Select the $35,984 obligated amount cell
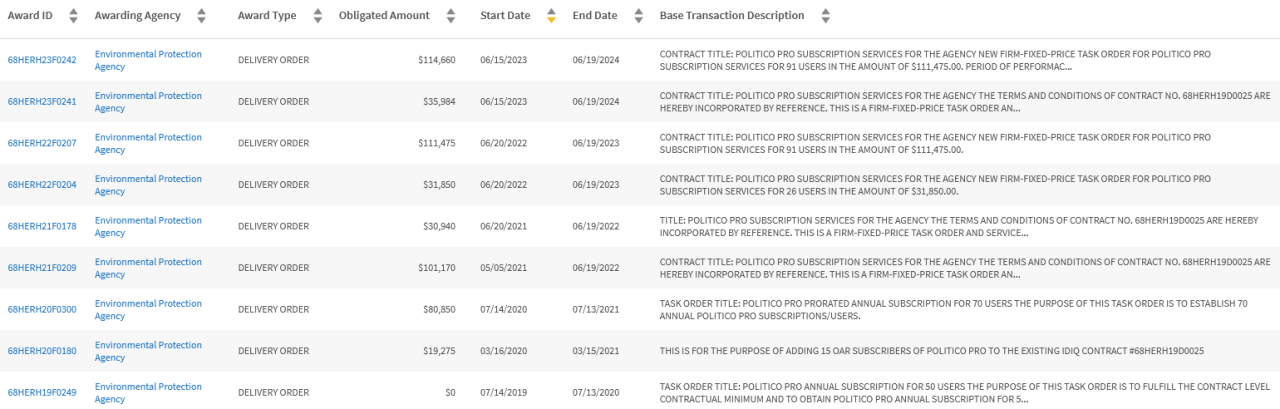Viewport: 1280px width, 409px height. (x=440, y=102)
